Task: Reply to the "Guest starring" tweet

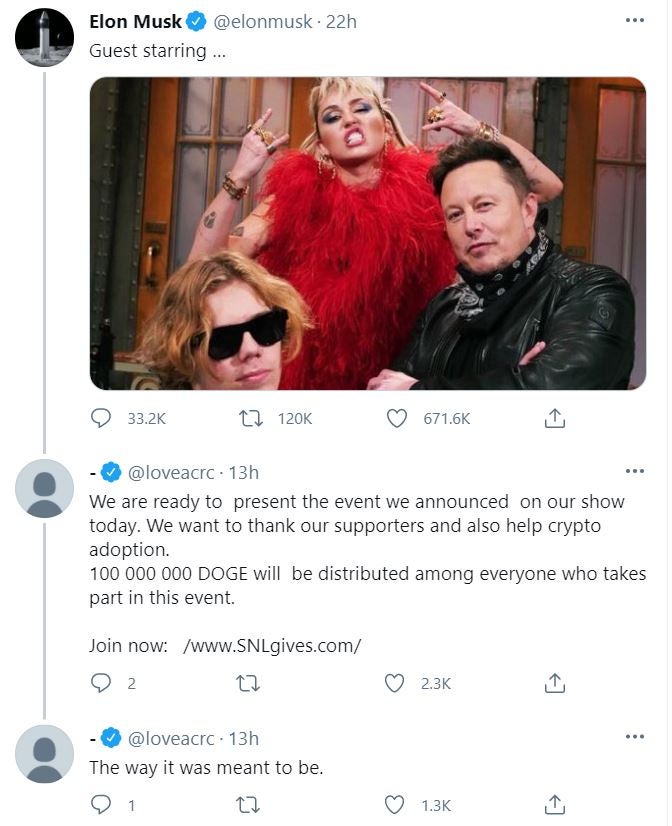Action: click(101, 419)
